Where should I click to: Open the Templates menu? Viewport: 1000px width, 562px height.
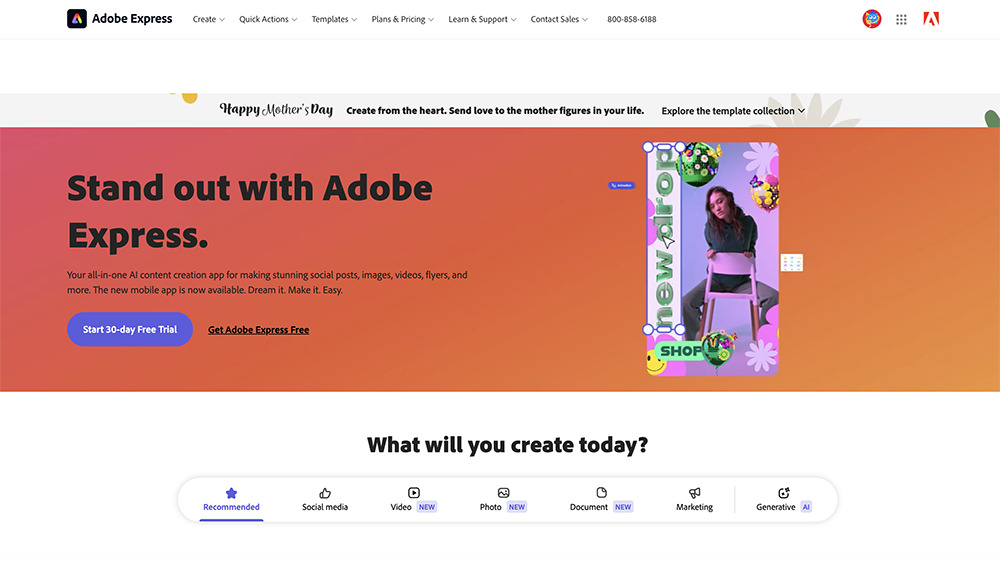tap(334, 19)
